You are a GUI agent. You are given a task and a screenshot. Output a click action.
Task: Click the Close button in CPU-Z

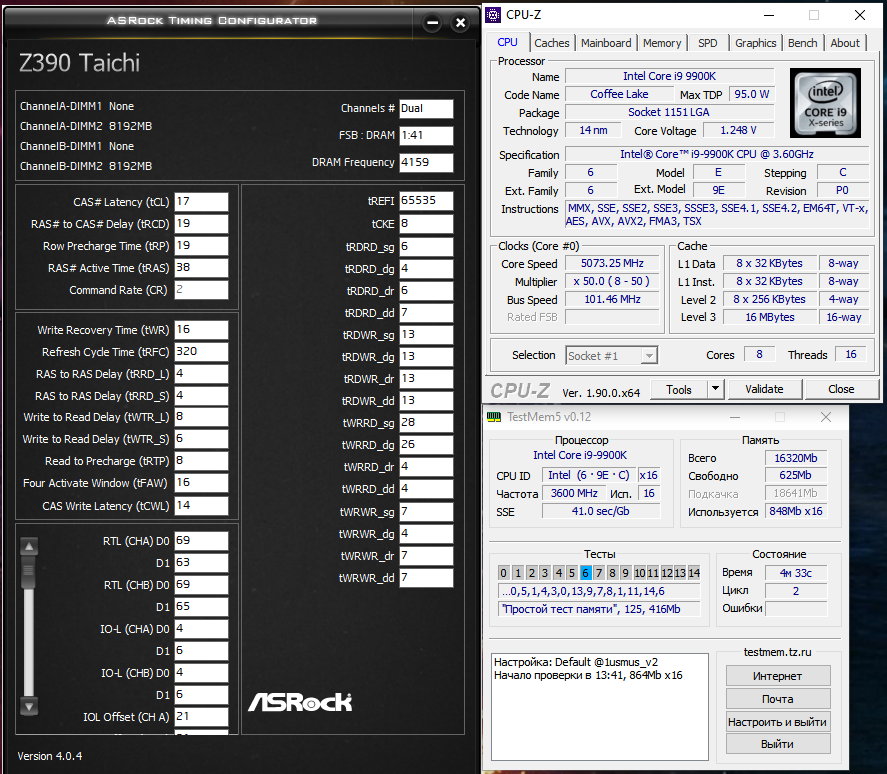coord(841,389)
